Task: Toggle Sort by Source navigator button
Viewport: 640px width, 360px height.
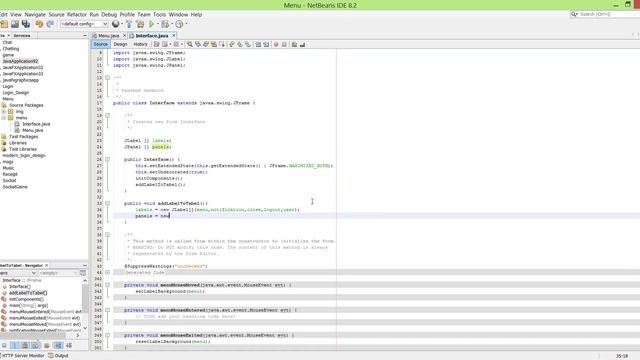Action: 69,345
